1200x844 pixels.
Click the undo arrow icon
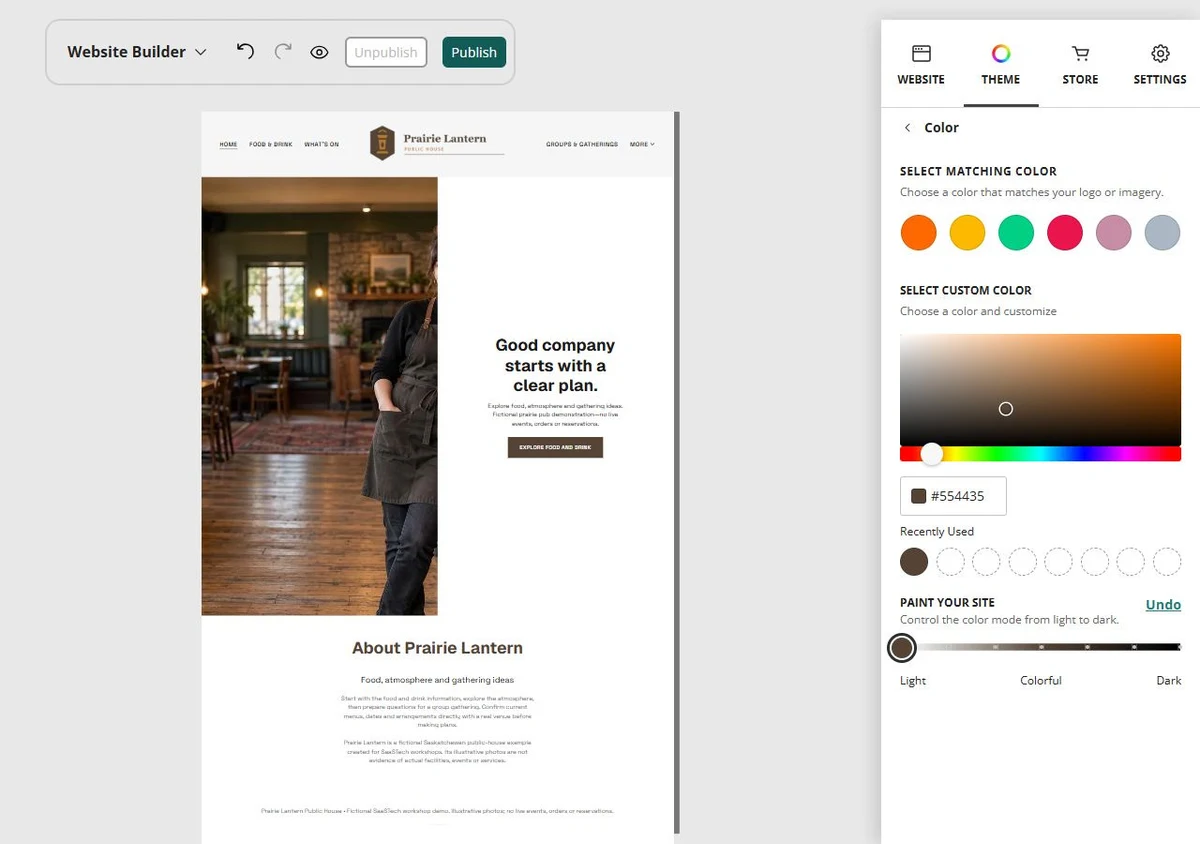click(x=245, y=52)
